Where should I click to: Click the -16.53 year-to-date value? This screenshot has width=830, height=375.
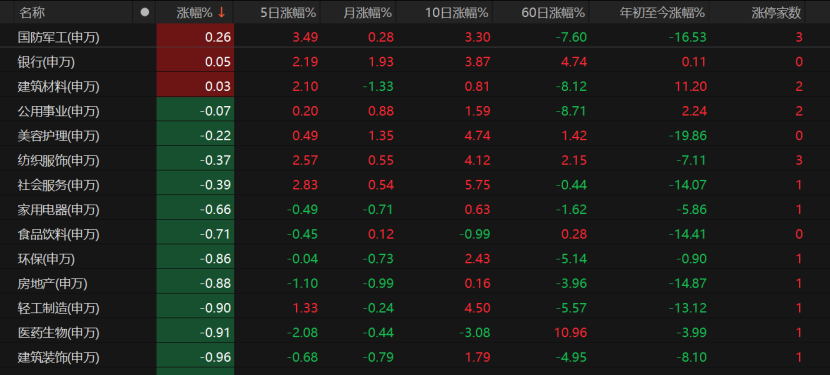coord(688,37)
